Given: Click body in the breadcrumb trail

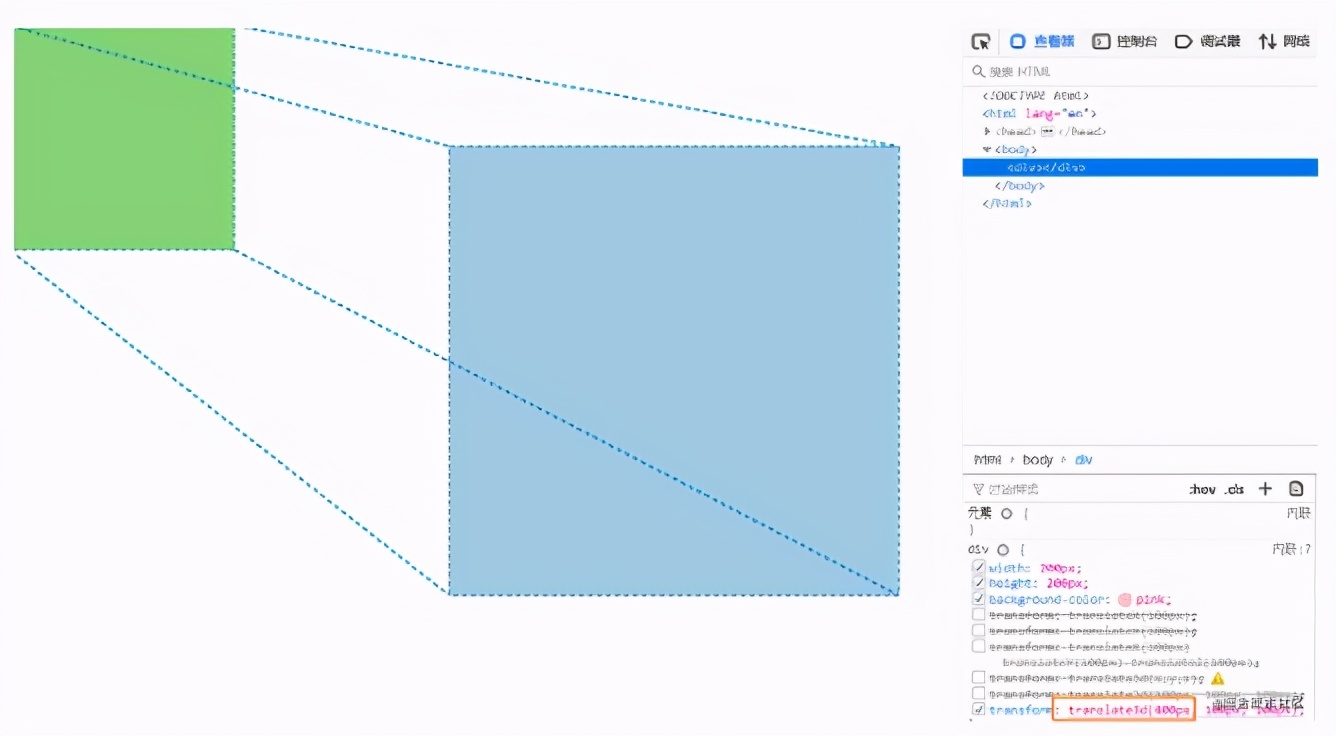Looking at the screenshot, I should pyautogui.click(x=1038, y=460).
